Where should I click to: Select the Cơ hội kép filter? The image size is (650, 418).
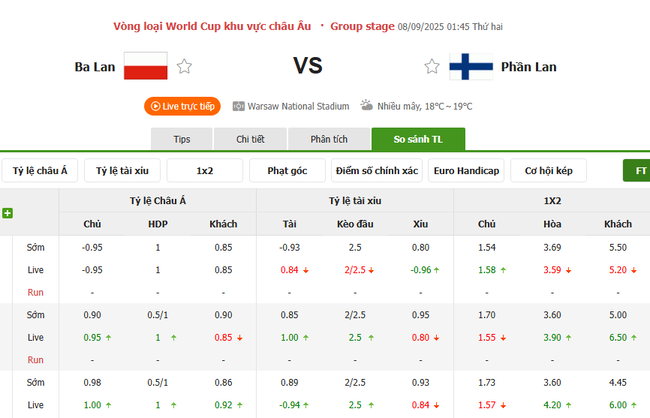coord(547,171)
